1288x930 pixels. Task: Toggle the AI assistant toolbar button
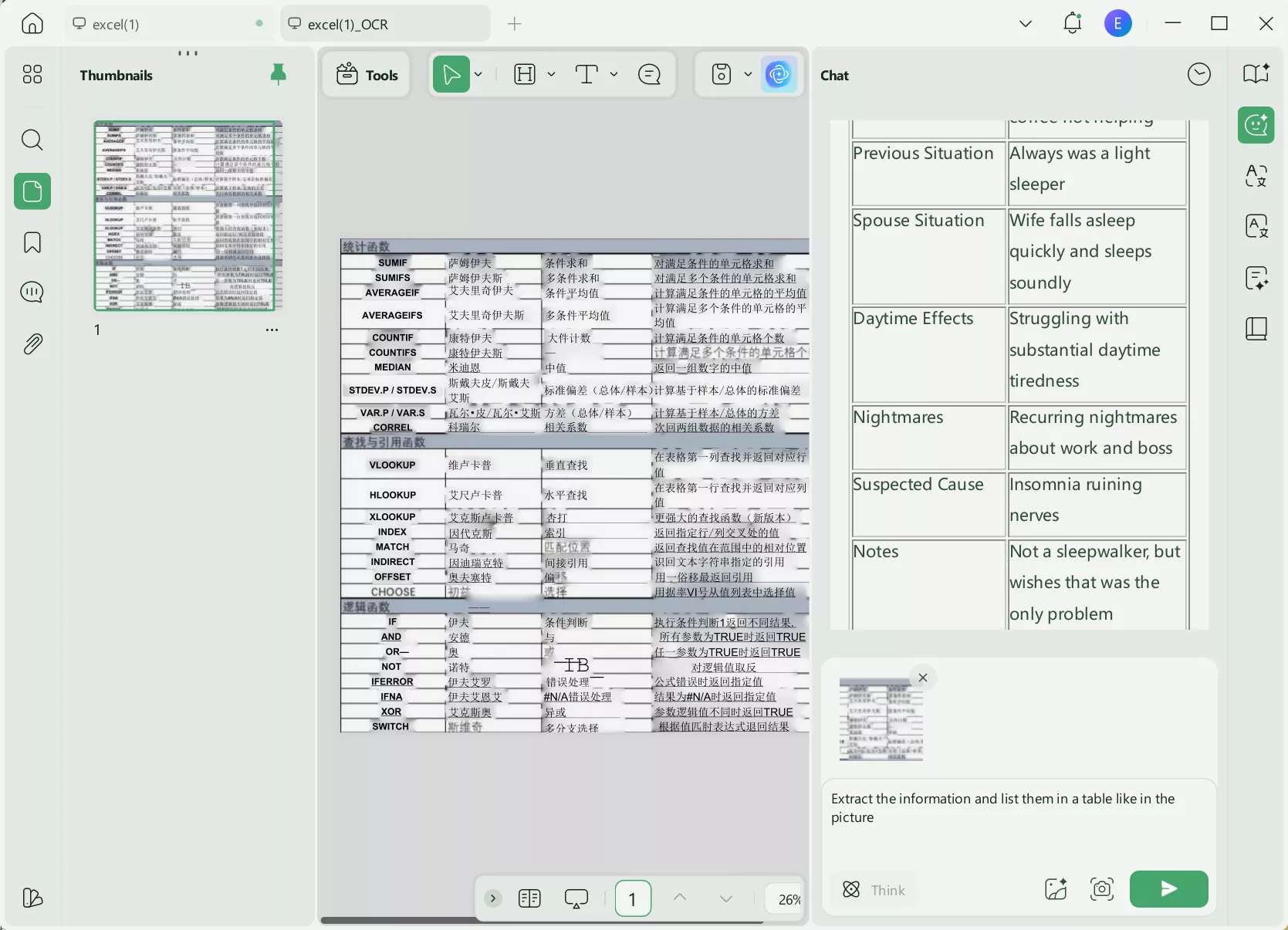[x=779, y=74]
